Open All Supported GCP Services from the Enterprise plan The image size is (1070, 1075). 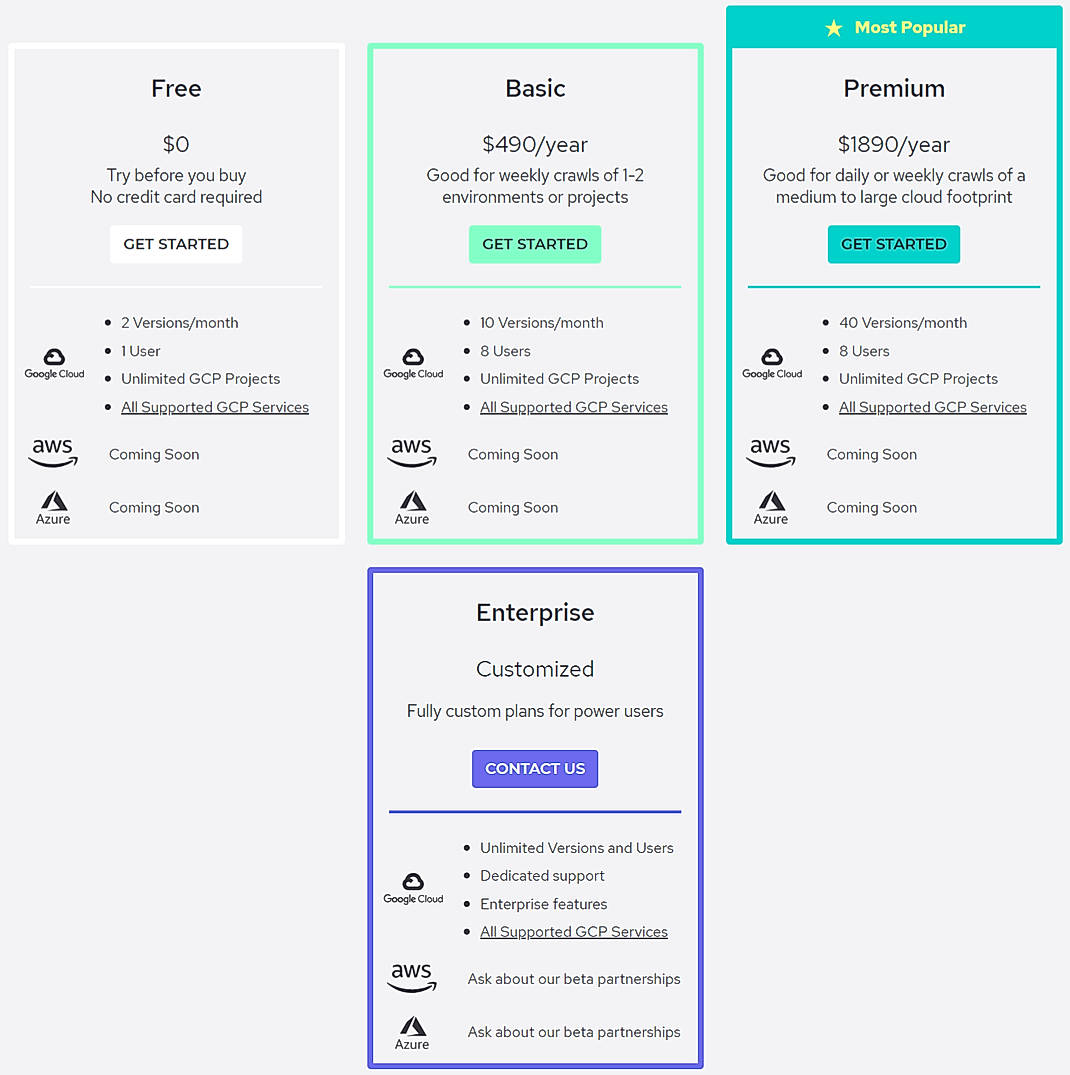[x=573, y=931]
